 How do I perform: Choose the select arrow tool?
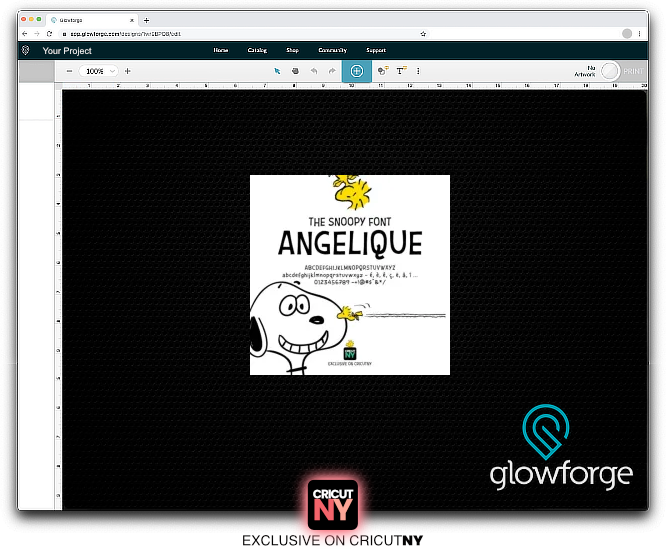pos(277,71)
